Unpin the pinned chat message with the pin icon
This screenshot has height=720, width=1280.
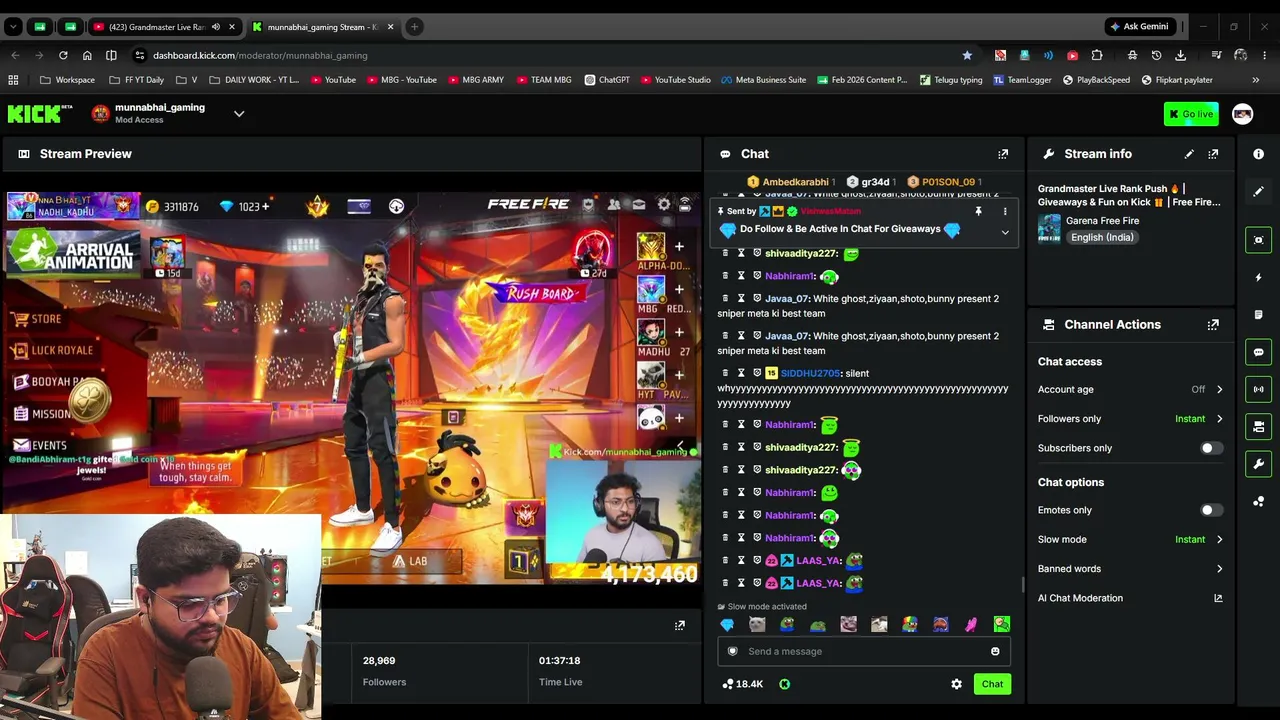point(978,212)
